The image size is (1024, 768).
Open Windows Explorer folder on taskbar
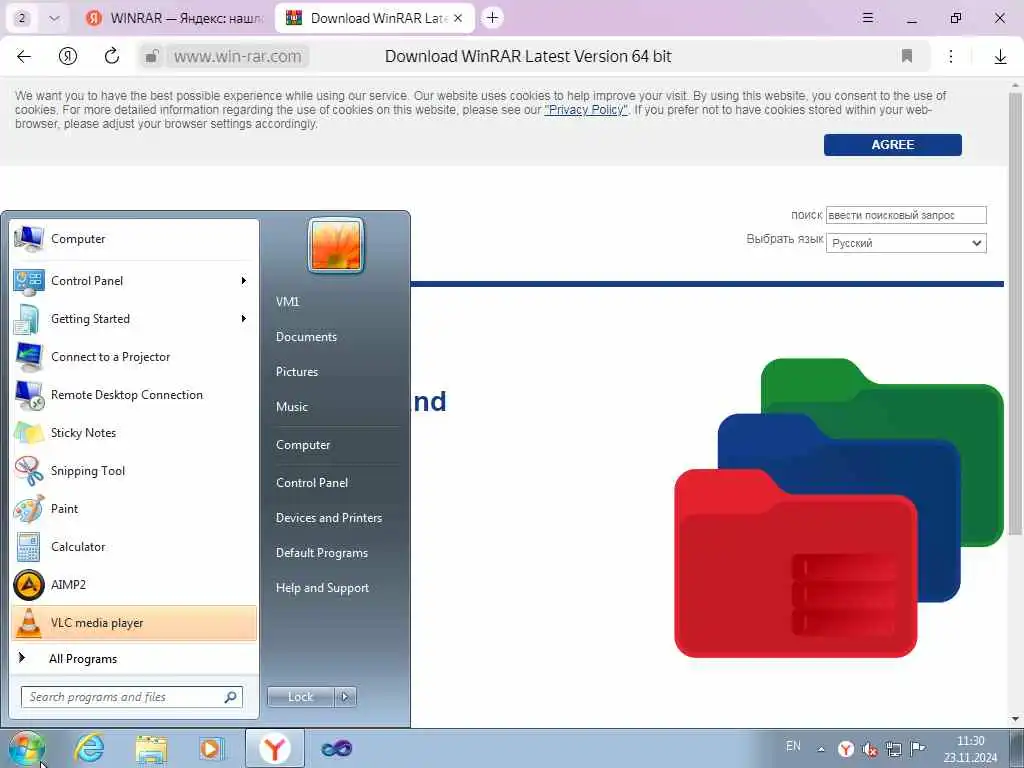(x=152, y=748)
